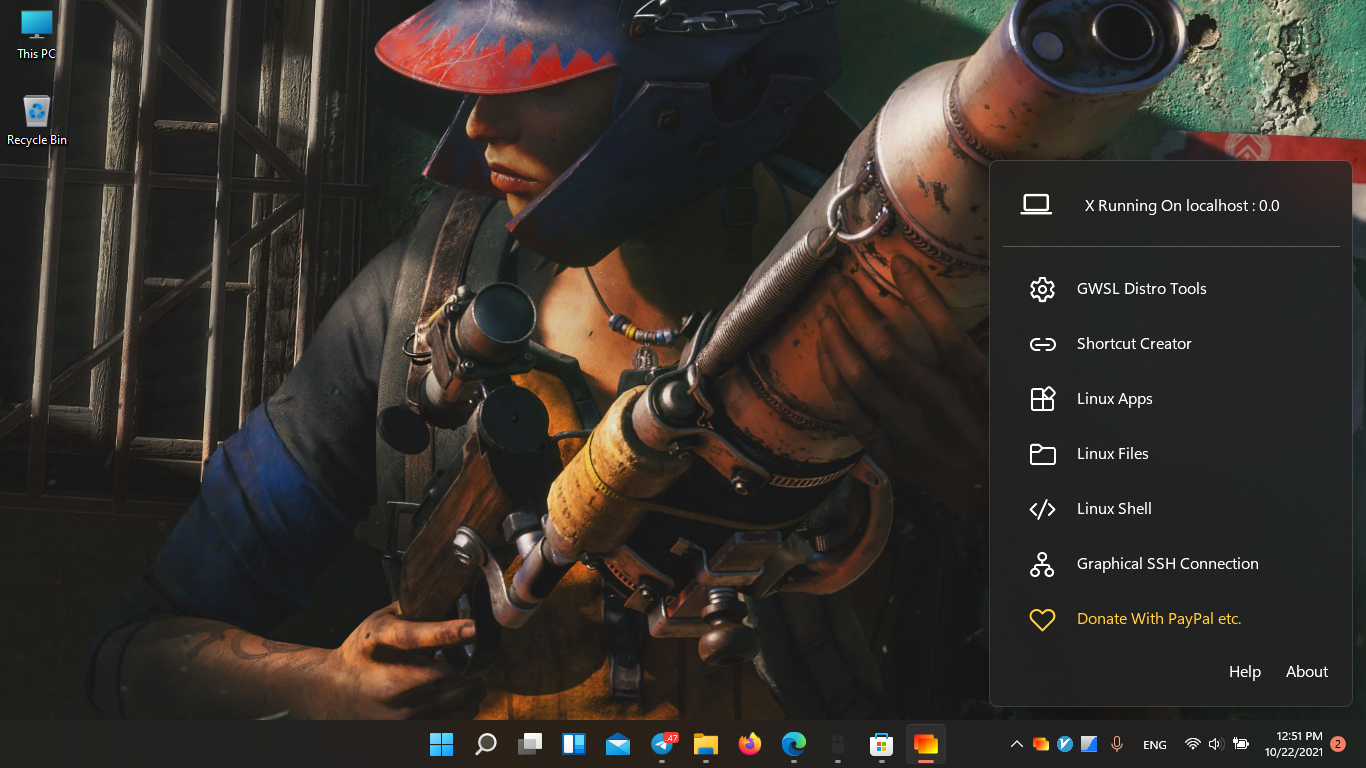Click the active GWSL taskbar icon

926,744
